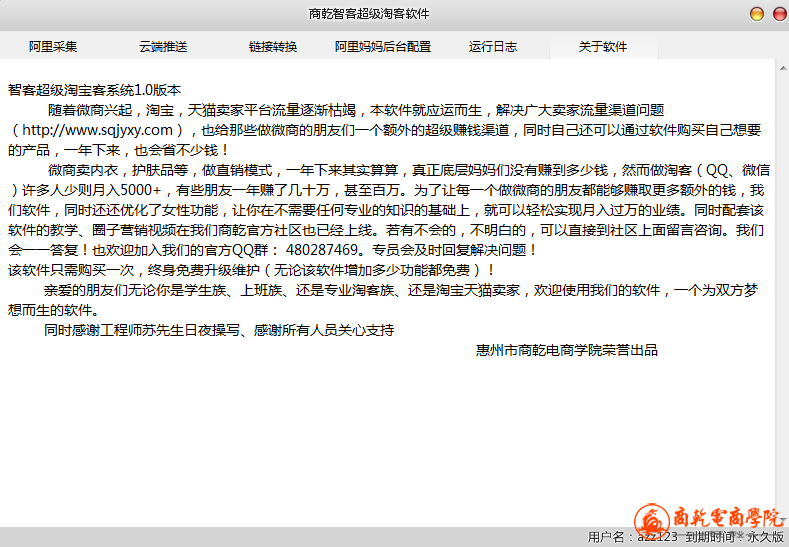
Task: Select the 关于软件 tab
Action: coord(603,46)
